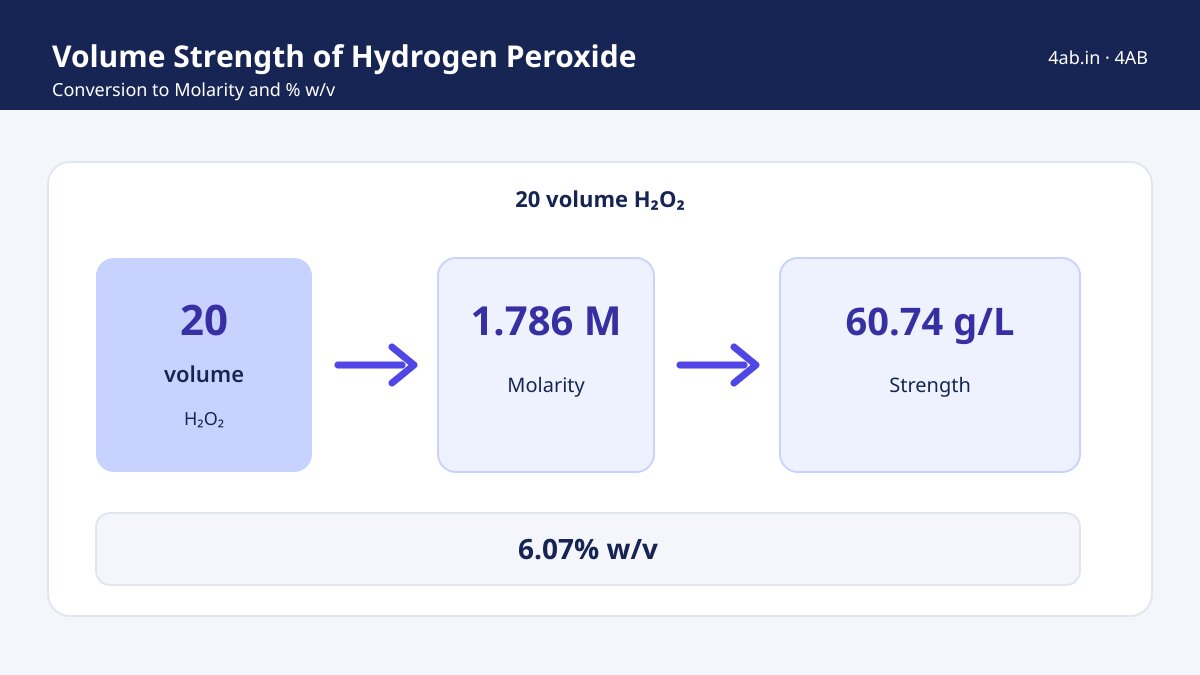Click the '1.786 M' value
The image size is (1200, 675).
(546, 321)
